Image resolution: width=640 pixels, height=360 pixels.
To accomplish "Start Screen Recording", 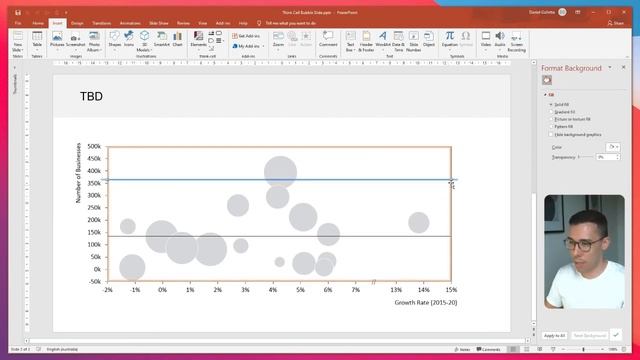I will click(516, 41).
